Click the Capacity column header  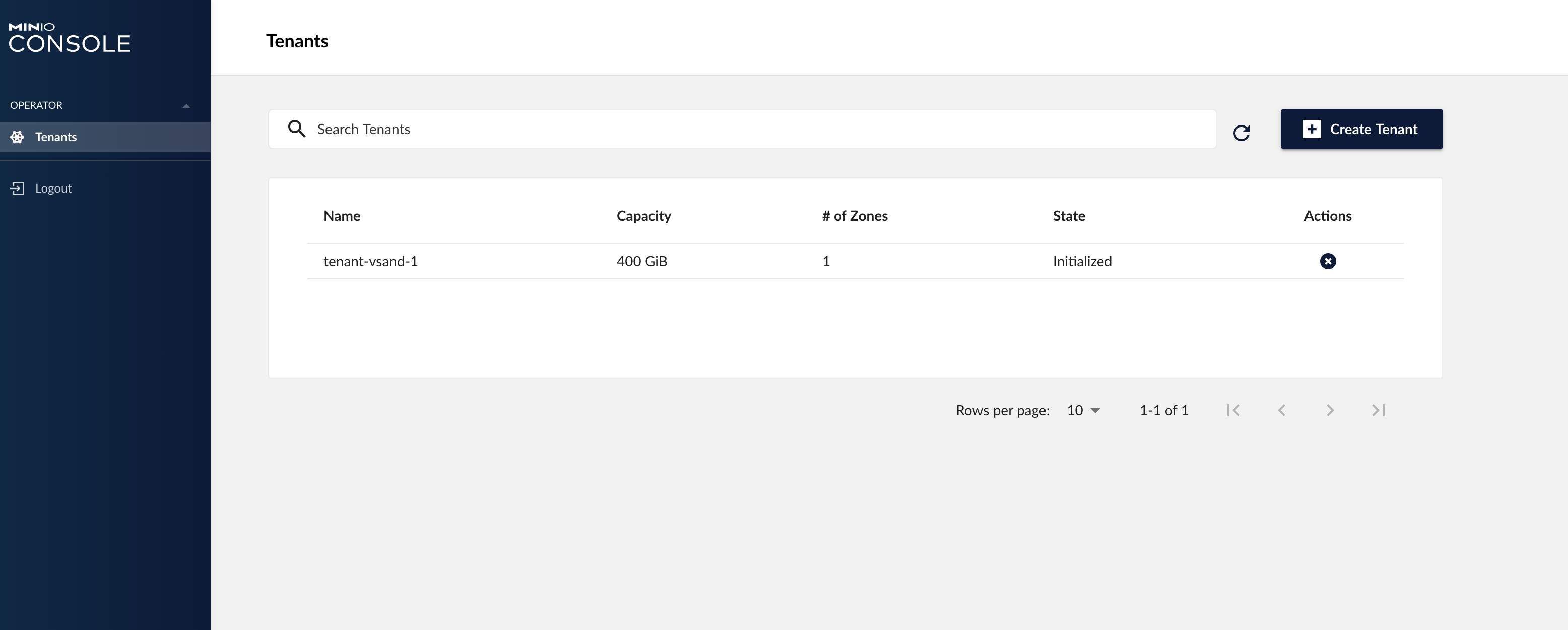pos(643,216)
